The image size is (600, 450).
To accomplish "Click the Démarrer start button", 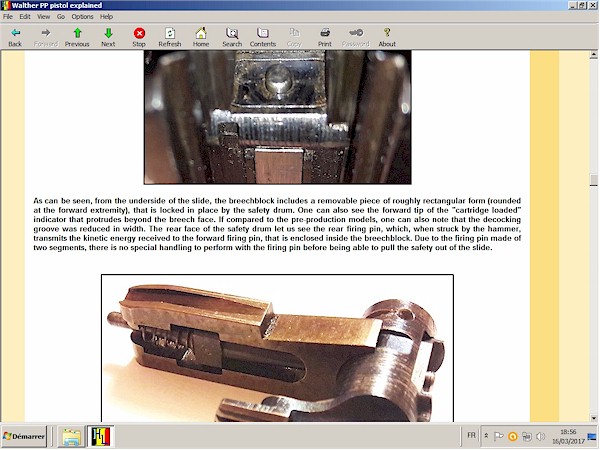I will tap(24, 436).
